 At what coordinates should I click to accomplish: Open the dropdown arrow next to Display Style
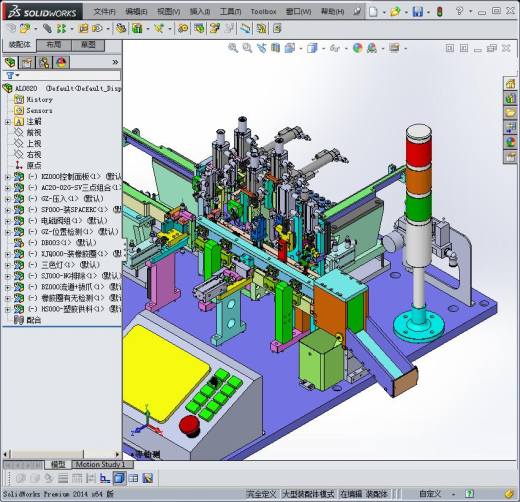[x=323, y=49]
